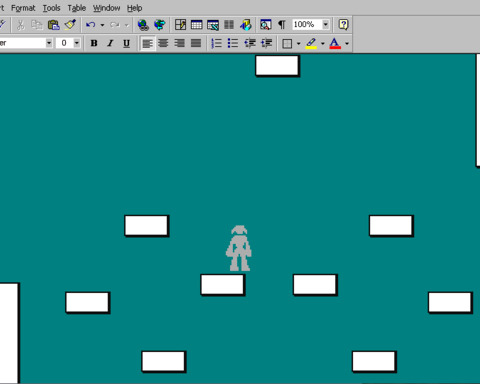Viewport: 480px width, 384px height.
Task: Toggle underline formatting
Action: click(x=126, y=43)
